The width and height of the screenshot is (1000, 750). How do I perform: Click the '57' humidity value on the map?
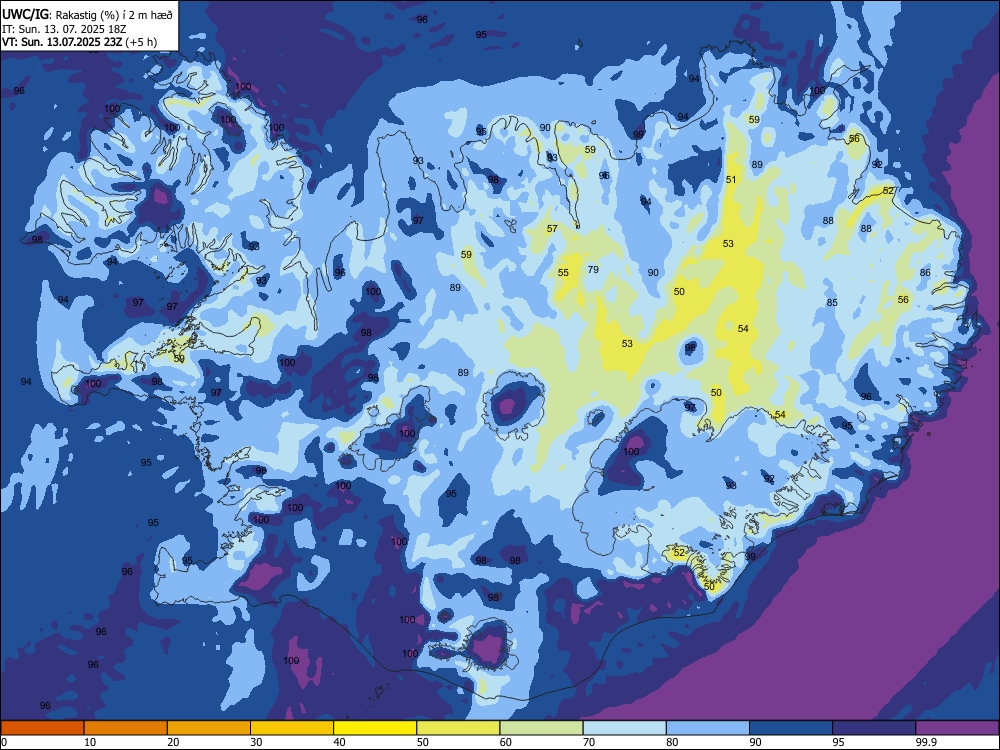(552, 228)
